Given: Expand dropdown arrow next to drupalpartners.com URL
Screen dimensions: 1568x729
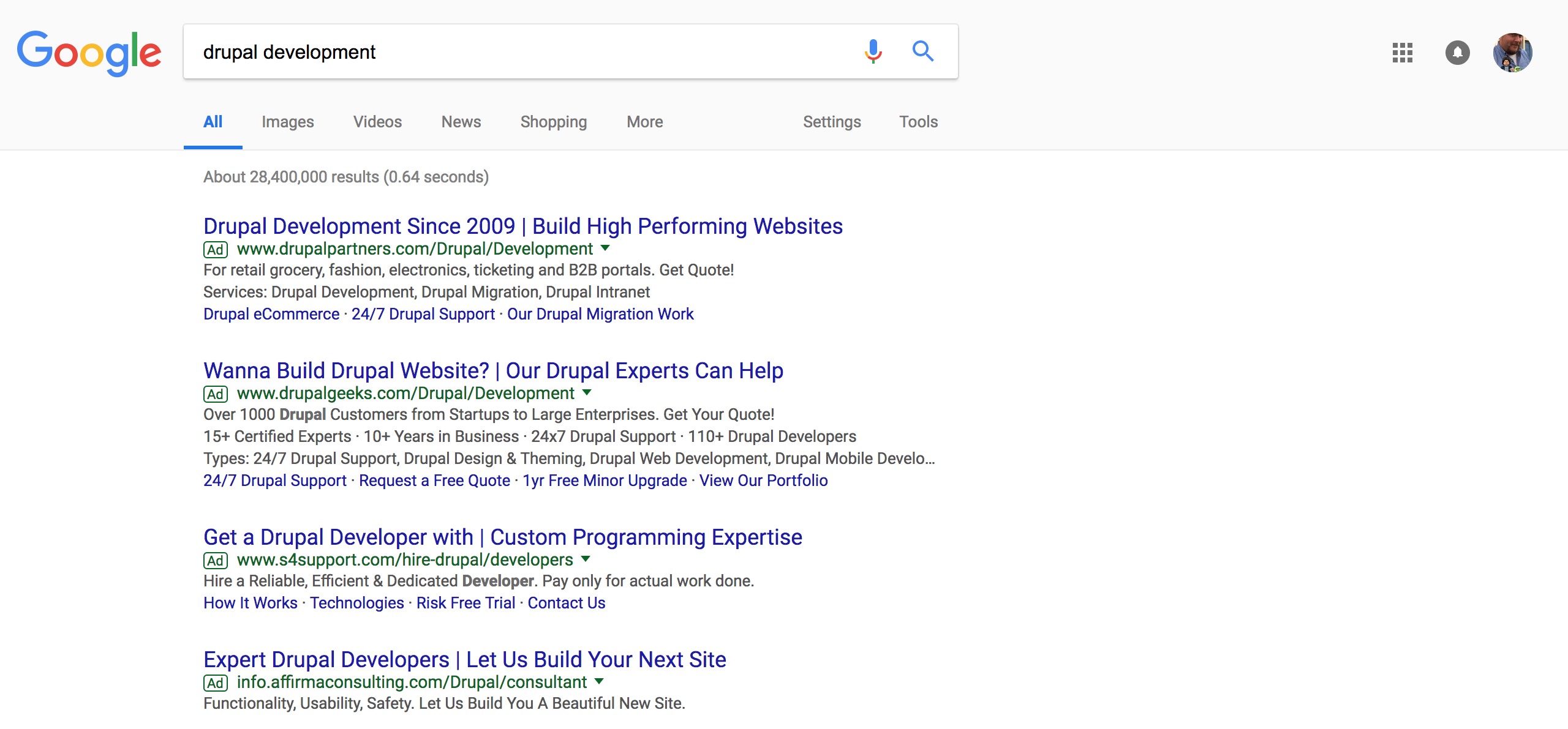Looking at the screenshot, I should (606, 248).
